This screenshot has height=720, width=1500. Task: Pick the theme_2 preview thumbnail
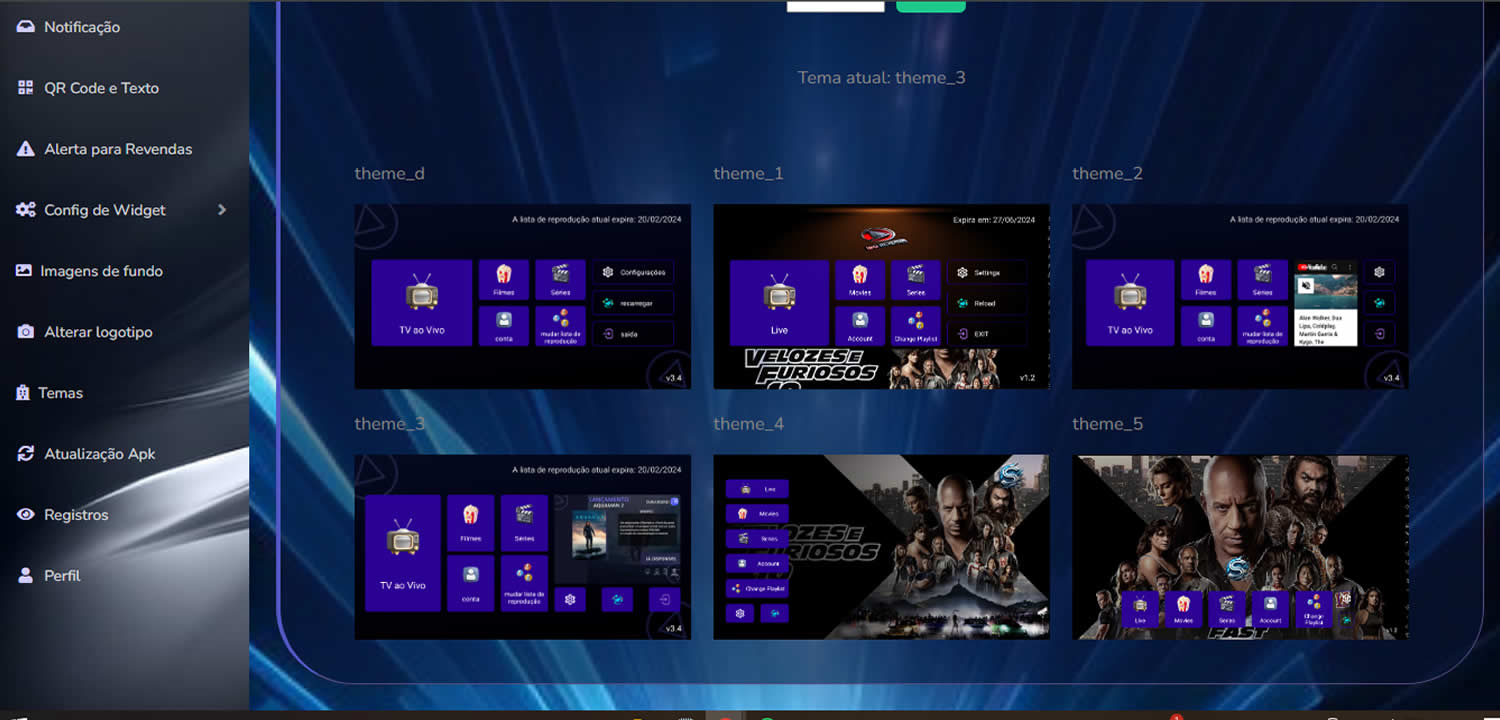(x=1240, y=297)
